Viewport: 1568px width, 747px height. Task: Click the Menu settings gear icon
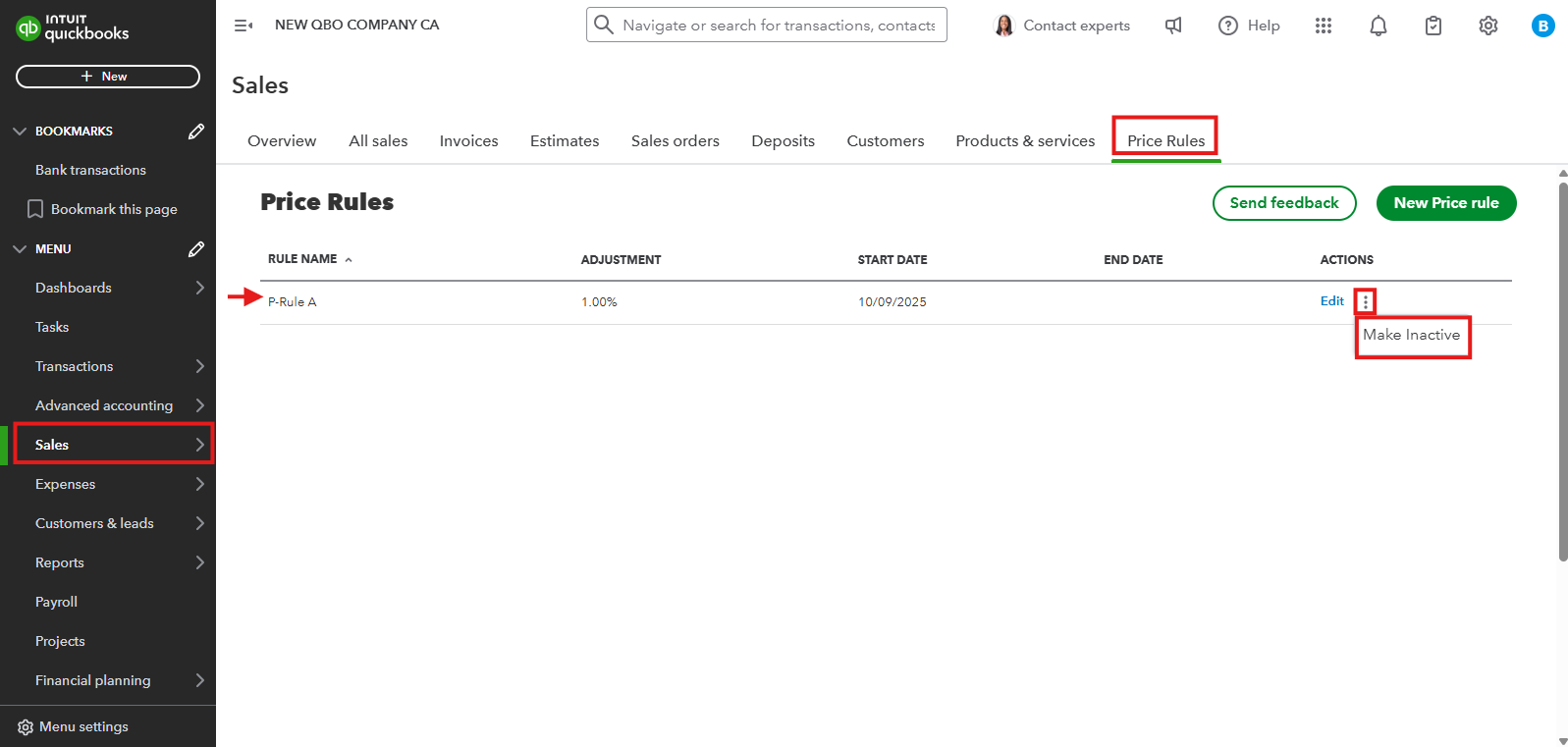pyautogui.click(x=26, y=727)
